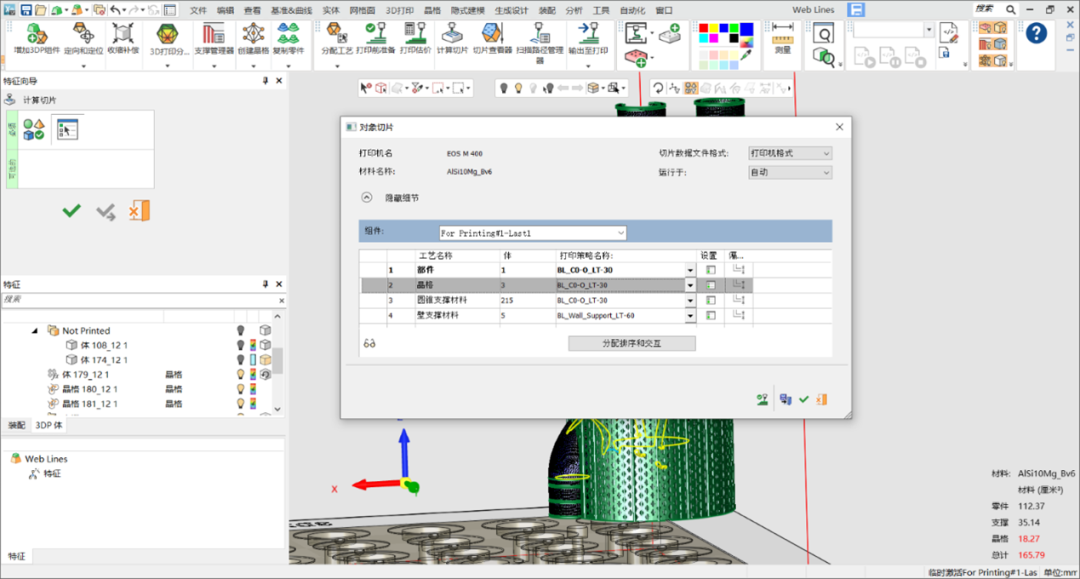The image size is (1080, 579).
Task: Open print strategy dropdown for 壁支撑材料 row
Action: tap(689, 315)
